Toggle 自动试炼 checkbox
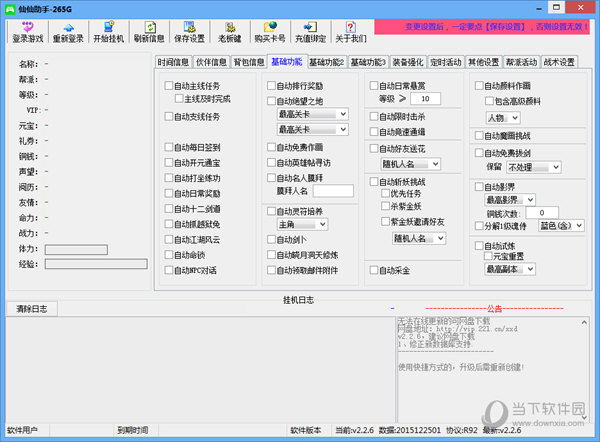The width and height of the screenshot is (600, 442). [479, 245]
